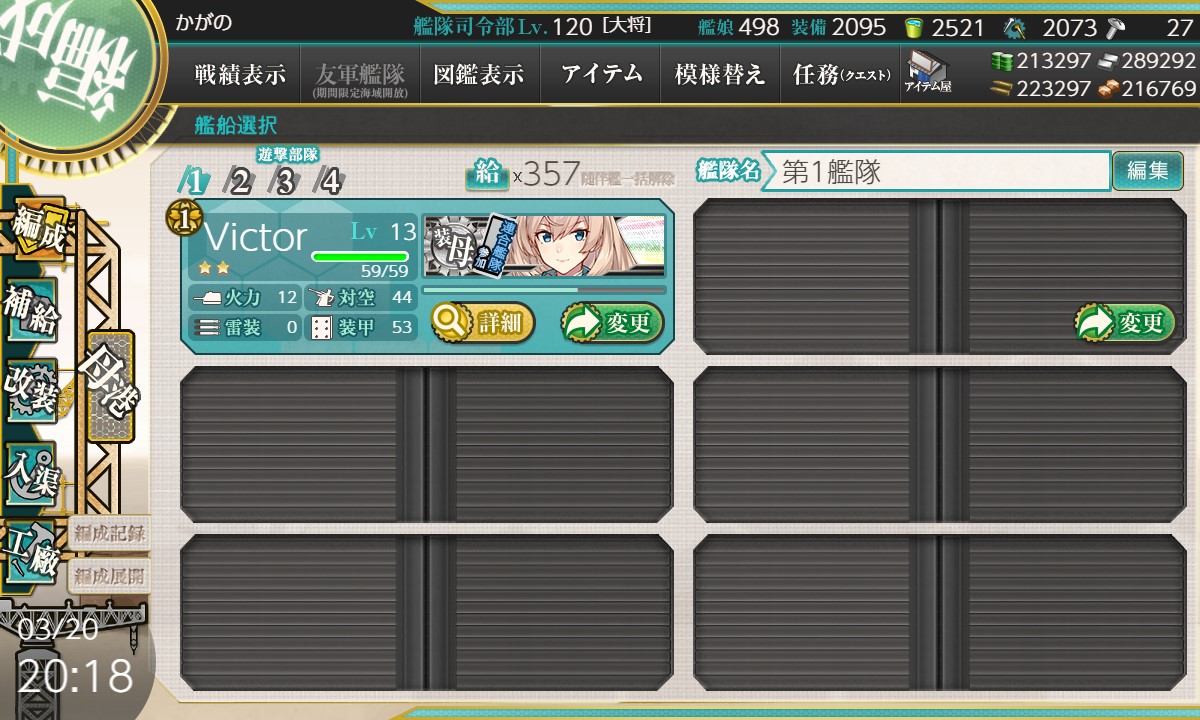Click 詳細 button for Victor
Image resolution: width=1200 pixels, height=720 pixels.
[483, 322]
